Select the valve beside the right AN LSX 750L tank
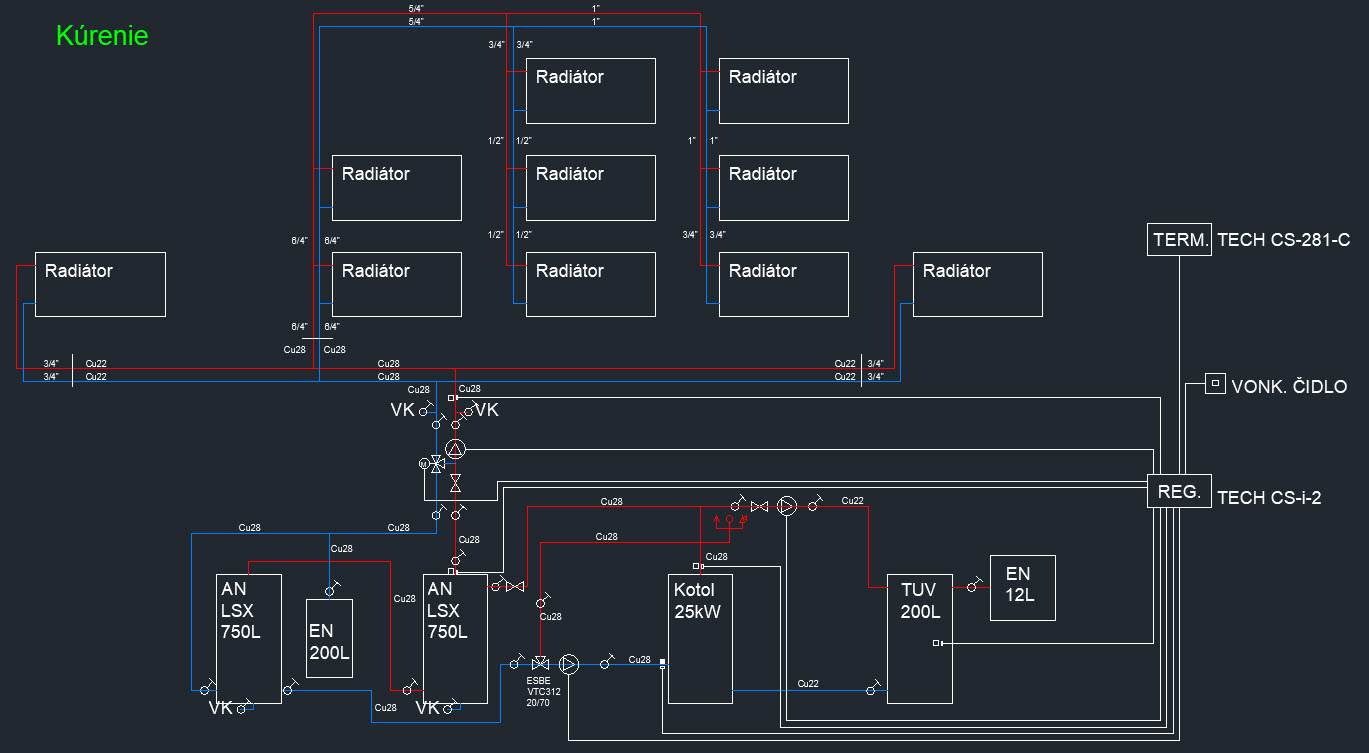 [x=515, y=586]
